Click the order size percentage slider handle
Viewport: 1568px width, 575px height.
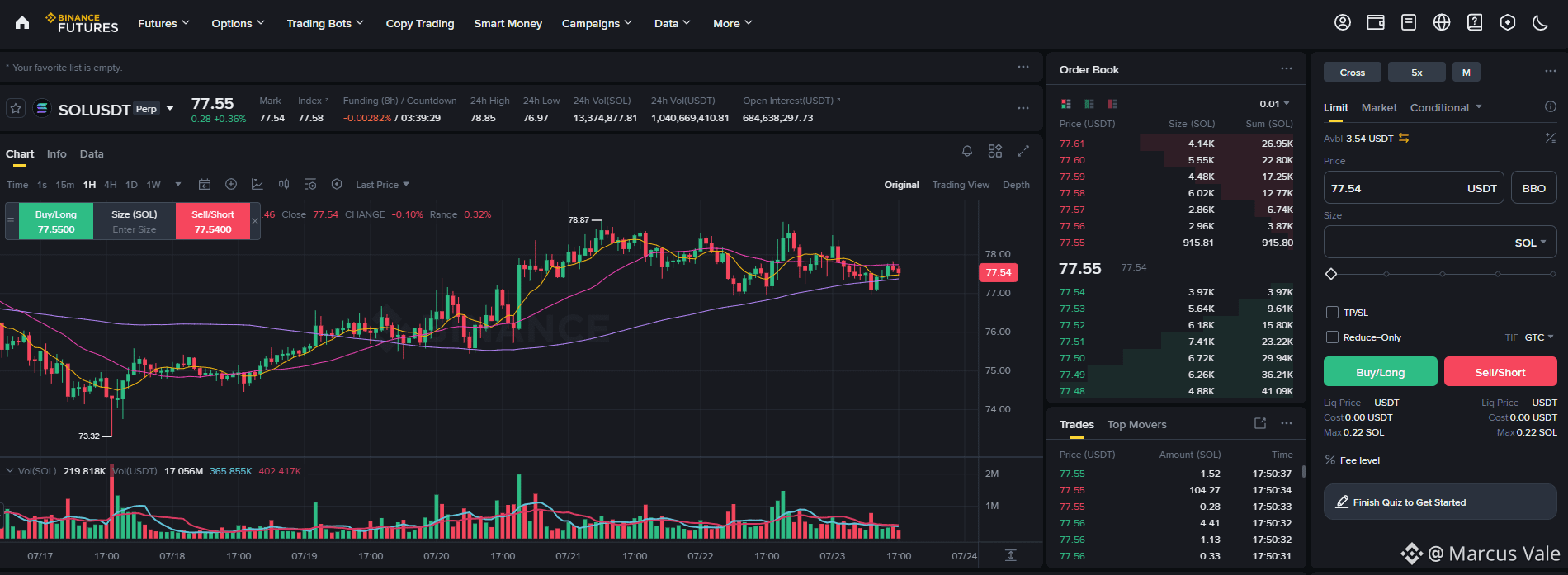pyautogui.click(x=1331, y=274)
